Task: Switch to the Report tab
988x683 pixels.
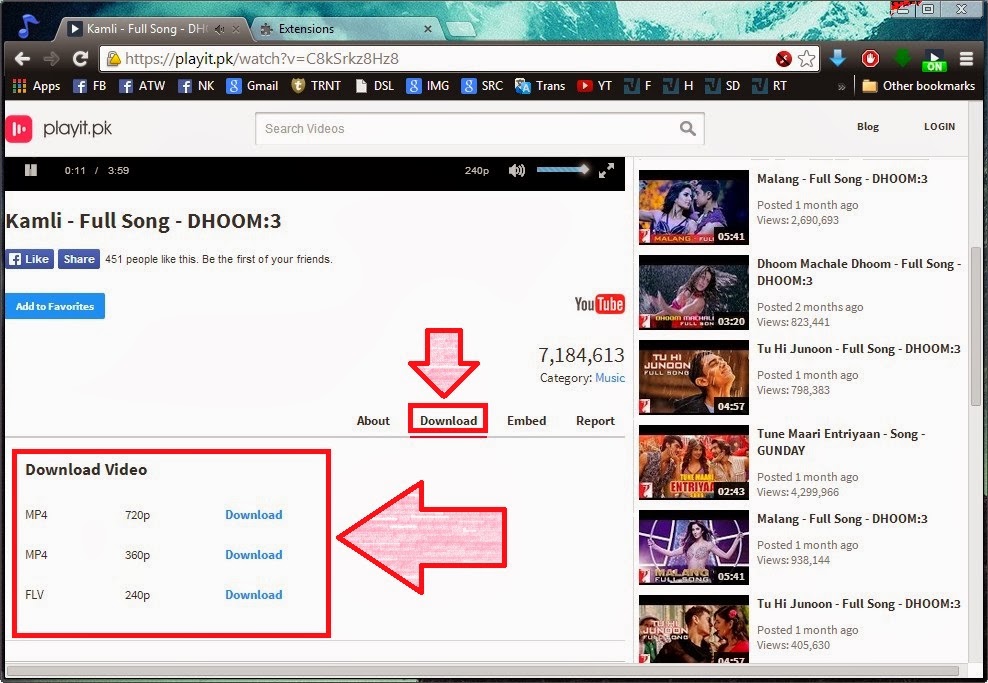Action: coord(595,421)
